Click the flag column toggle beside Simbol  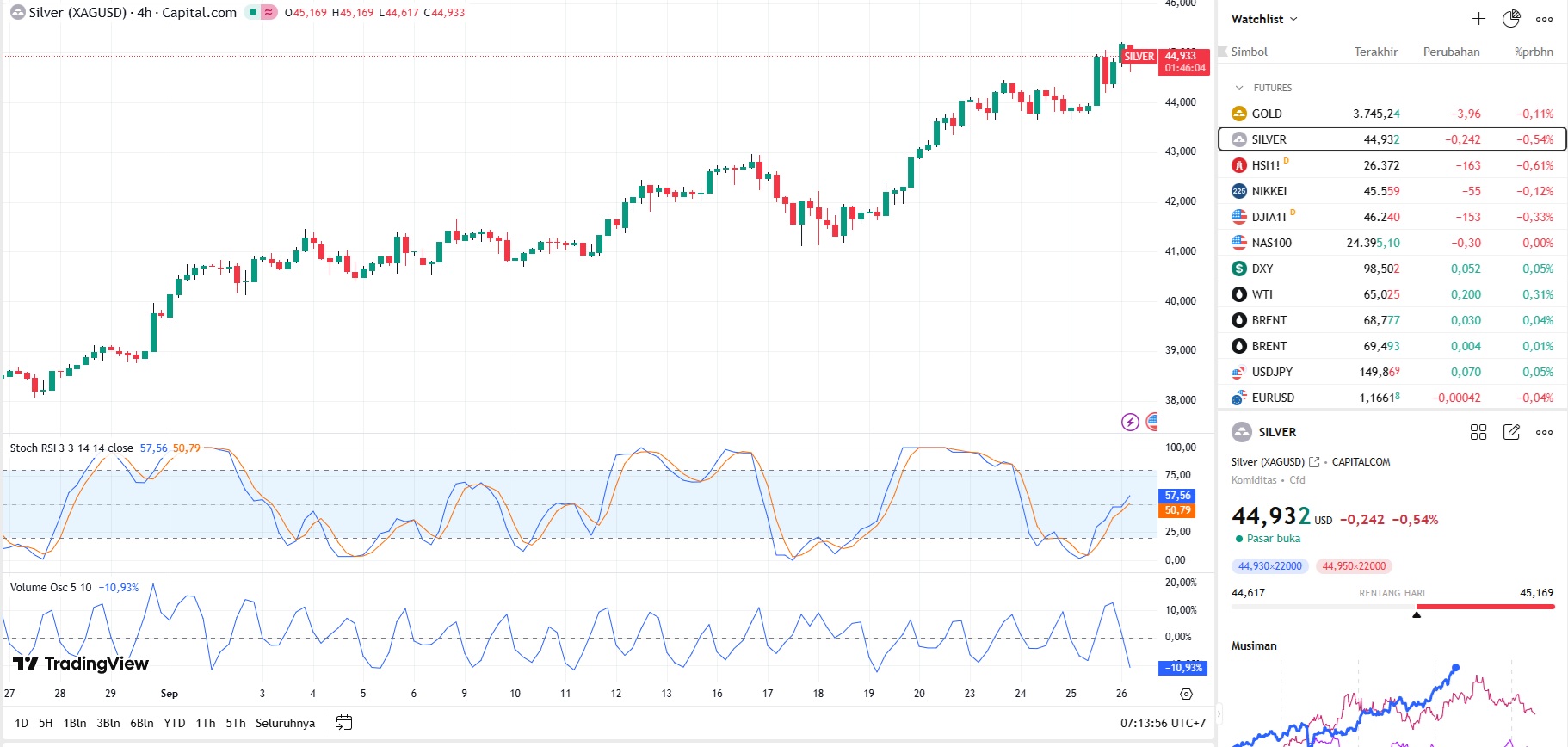(1222, 52)
